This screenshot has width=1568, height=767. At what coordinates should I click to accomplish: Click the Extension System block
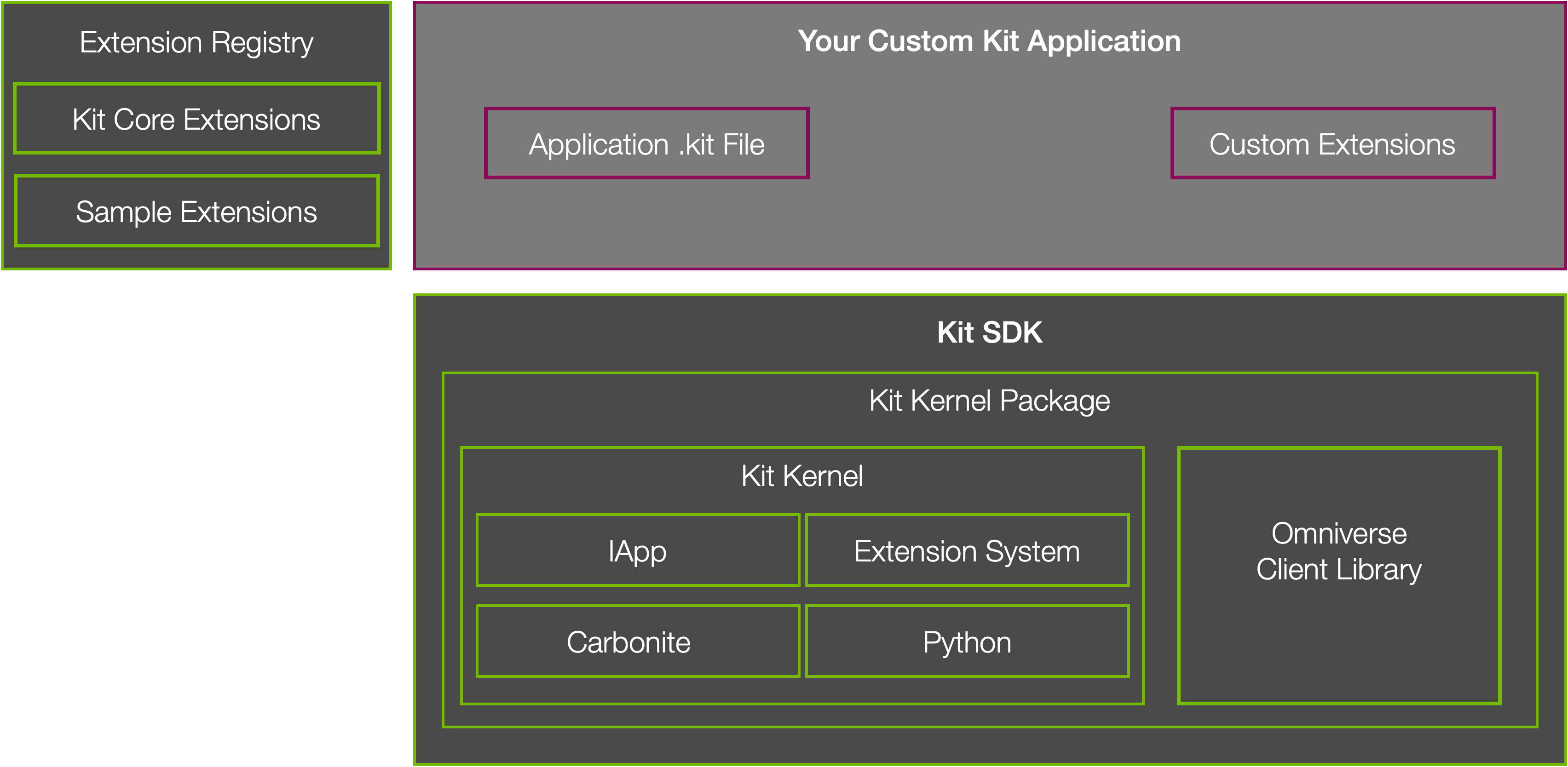[967, 551]
